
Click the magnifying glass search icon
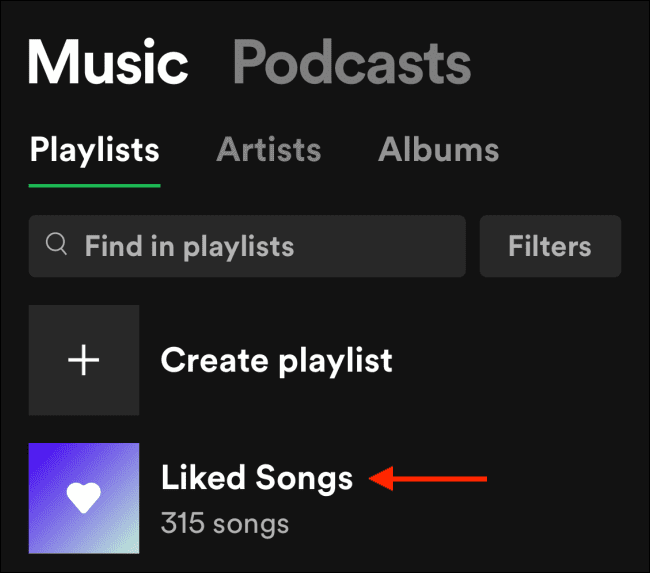58,245
